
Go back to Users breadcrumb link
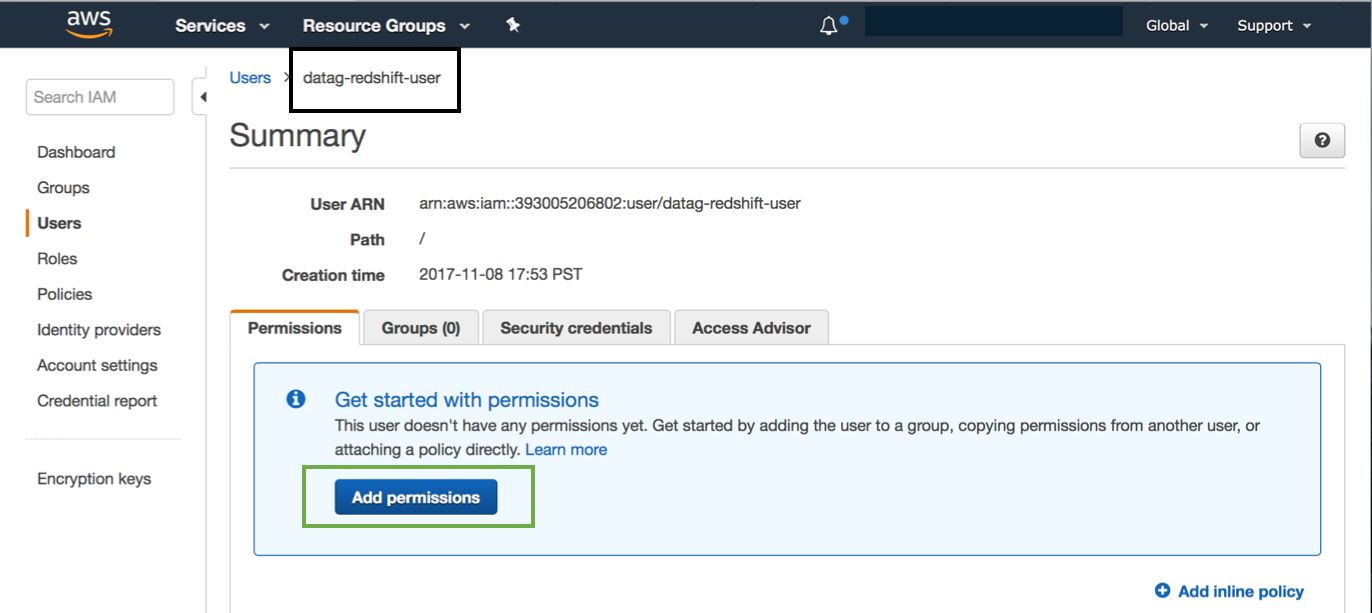250,78
